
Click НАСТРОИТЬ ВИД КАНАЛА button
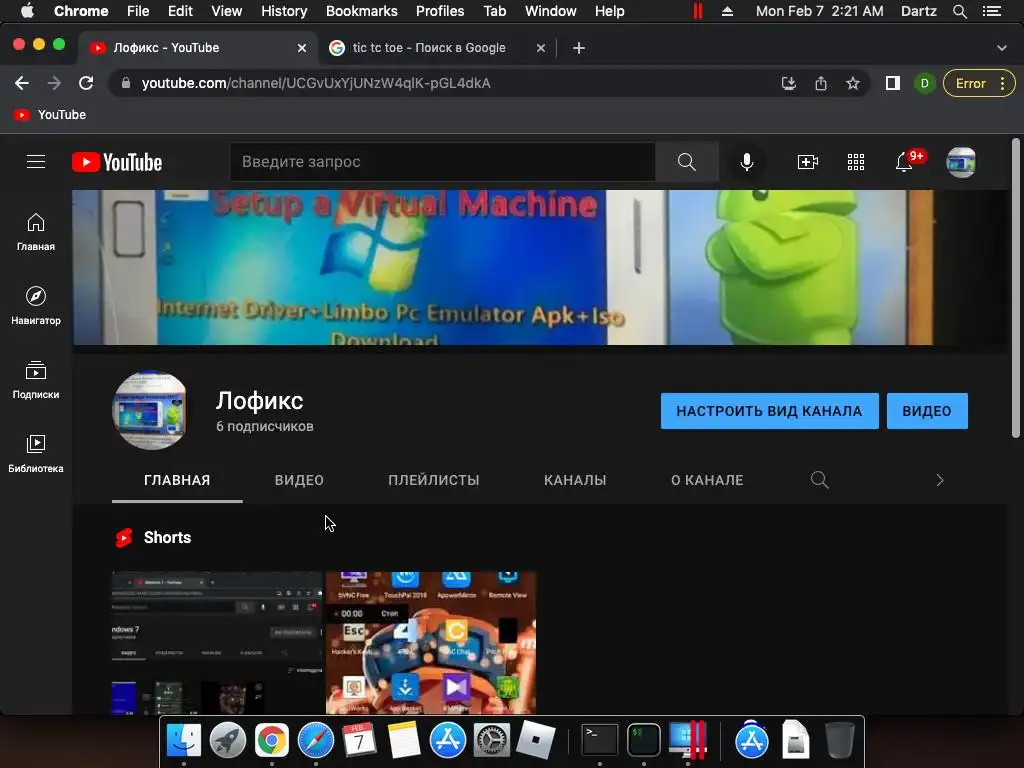(x=769, y=411)
